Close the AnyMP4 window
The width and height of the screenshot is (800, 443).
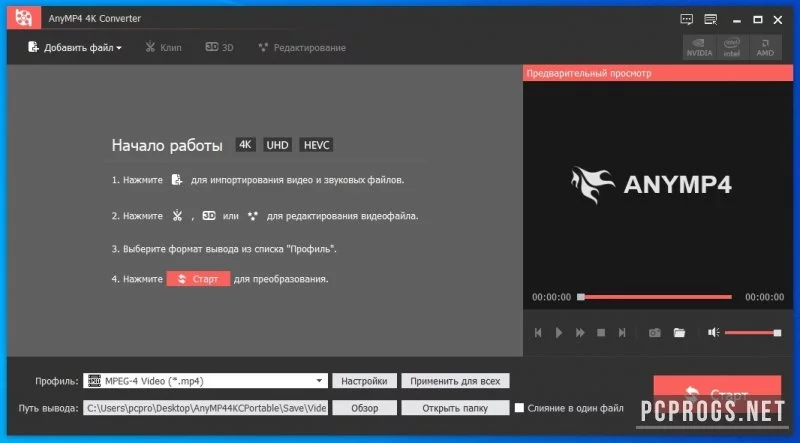coord(778,20)
